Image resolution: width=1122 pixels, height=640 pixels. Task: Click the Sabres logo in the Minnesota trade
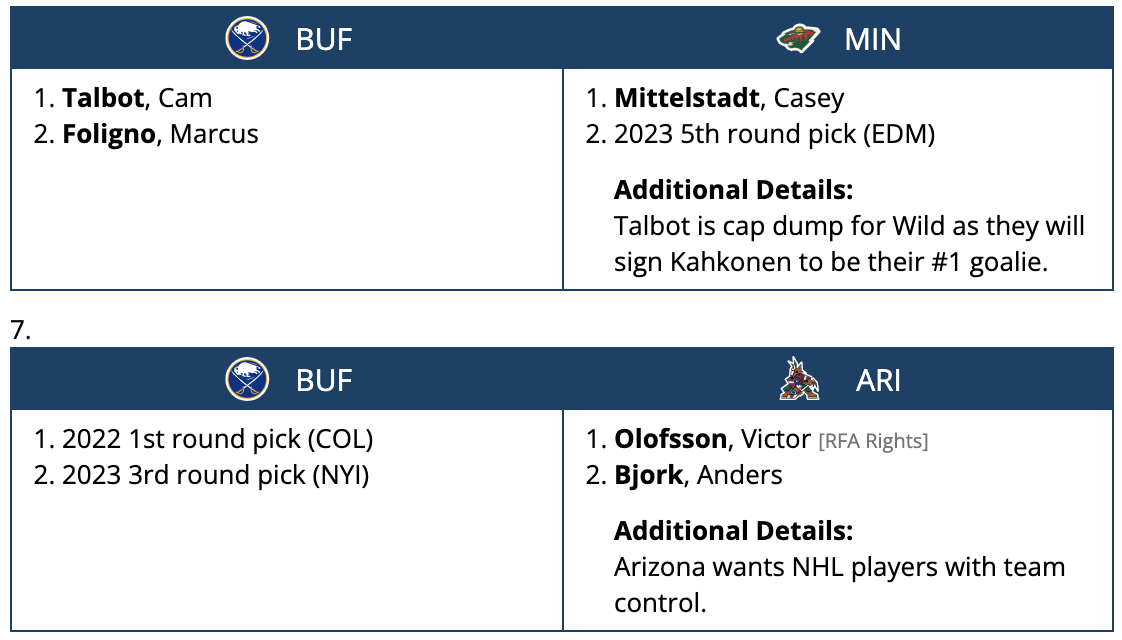point(246,39)
